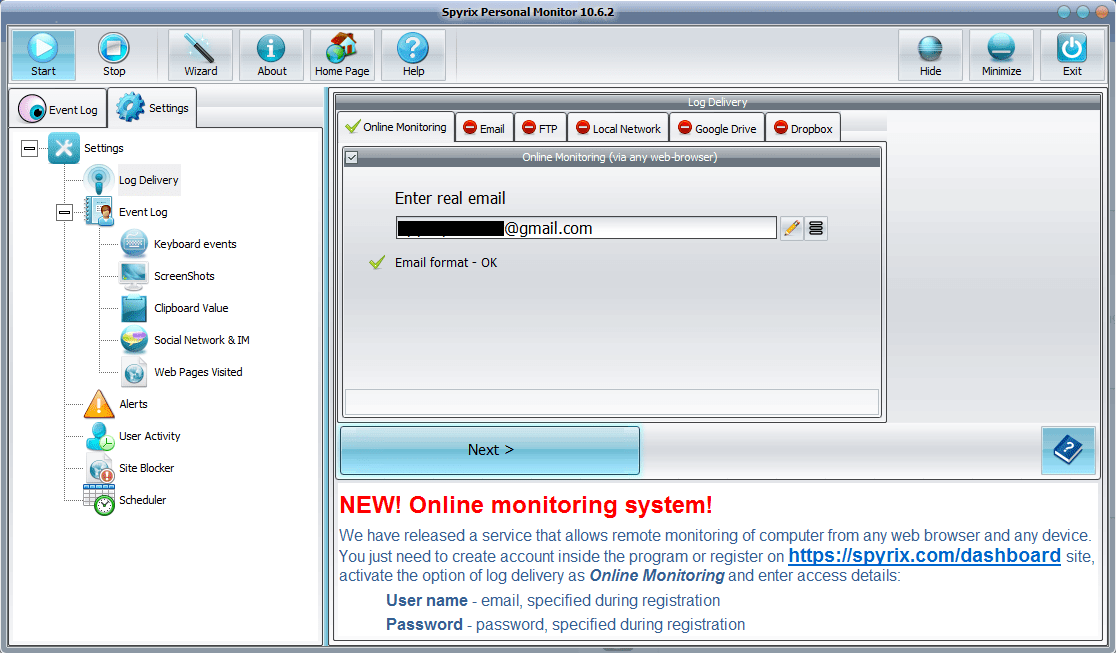Click the Next > button

490,450
